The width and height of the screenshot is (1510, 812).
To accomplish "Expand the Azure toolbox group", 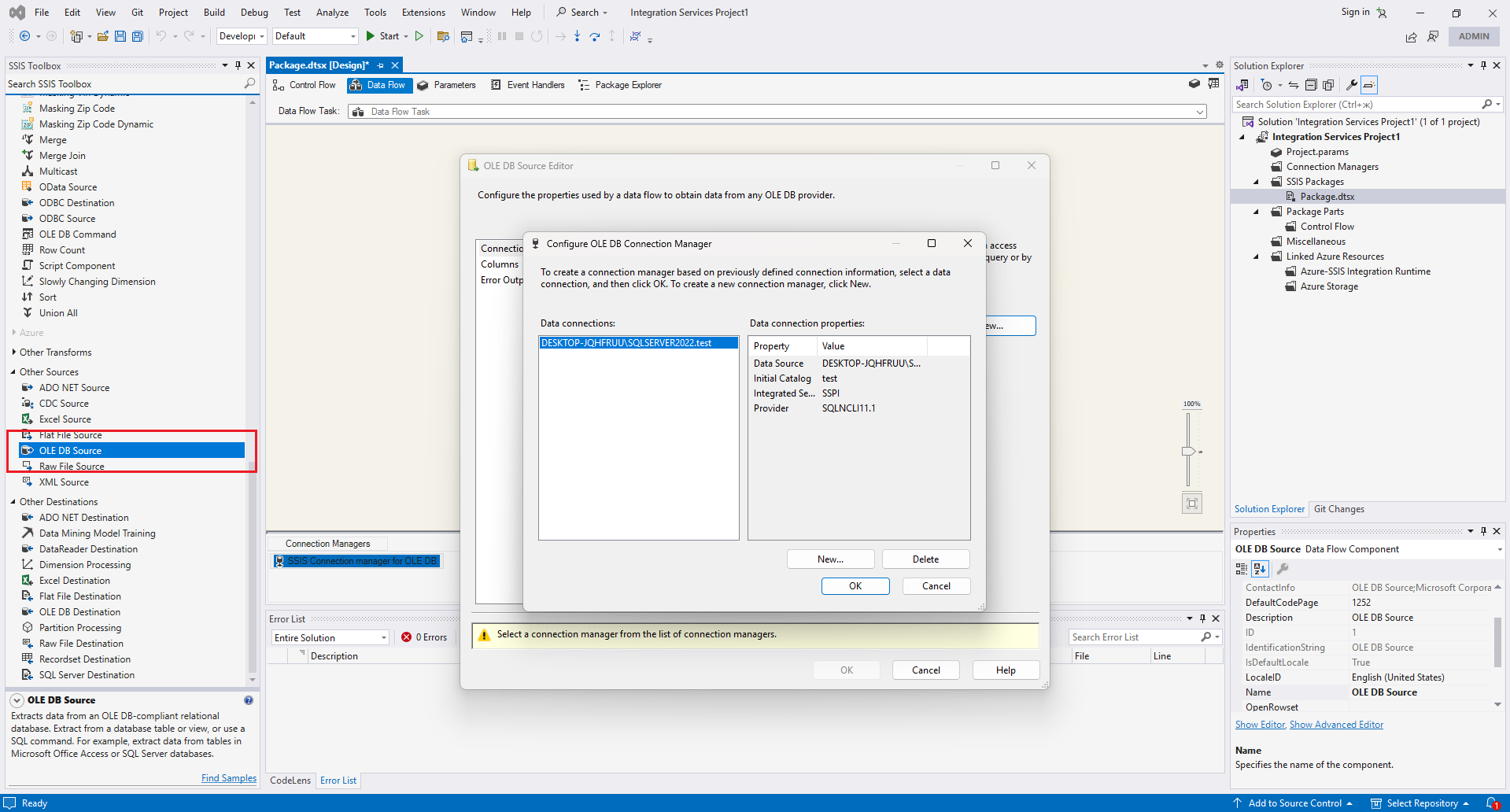I will point(13,333).
